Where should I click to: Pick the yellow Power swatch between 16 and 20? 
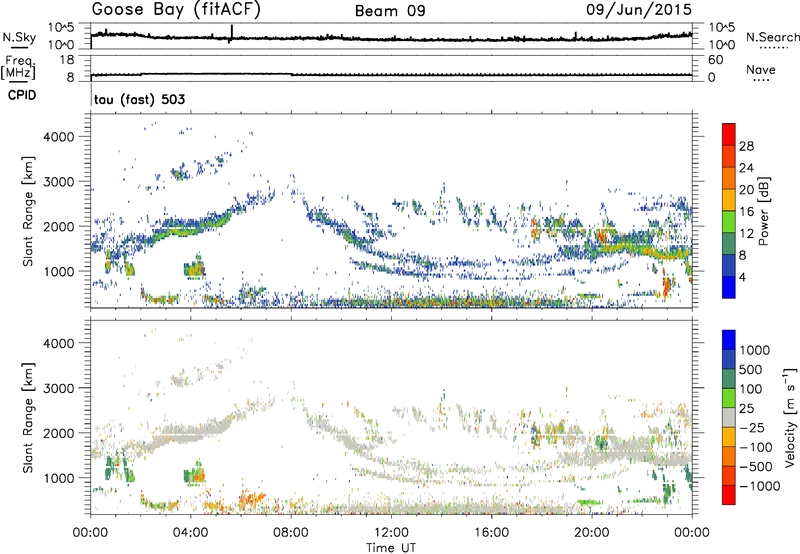tap(729, 199)
